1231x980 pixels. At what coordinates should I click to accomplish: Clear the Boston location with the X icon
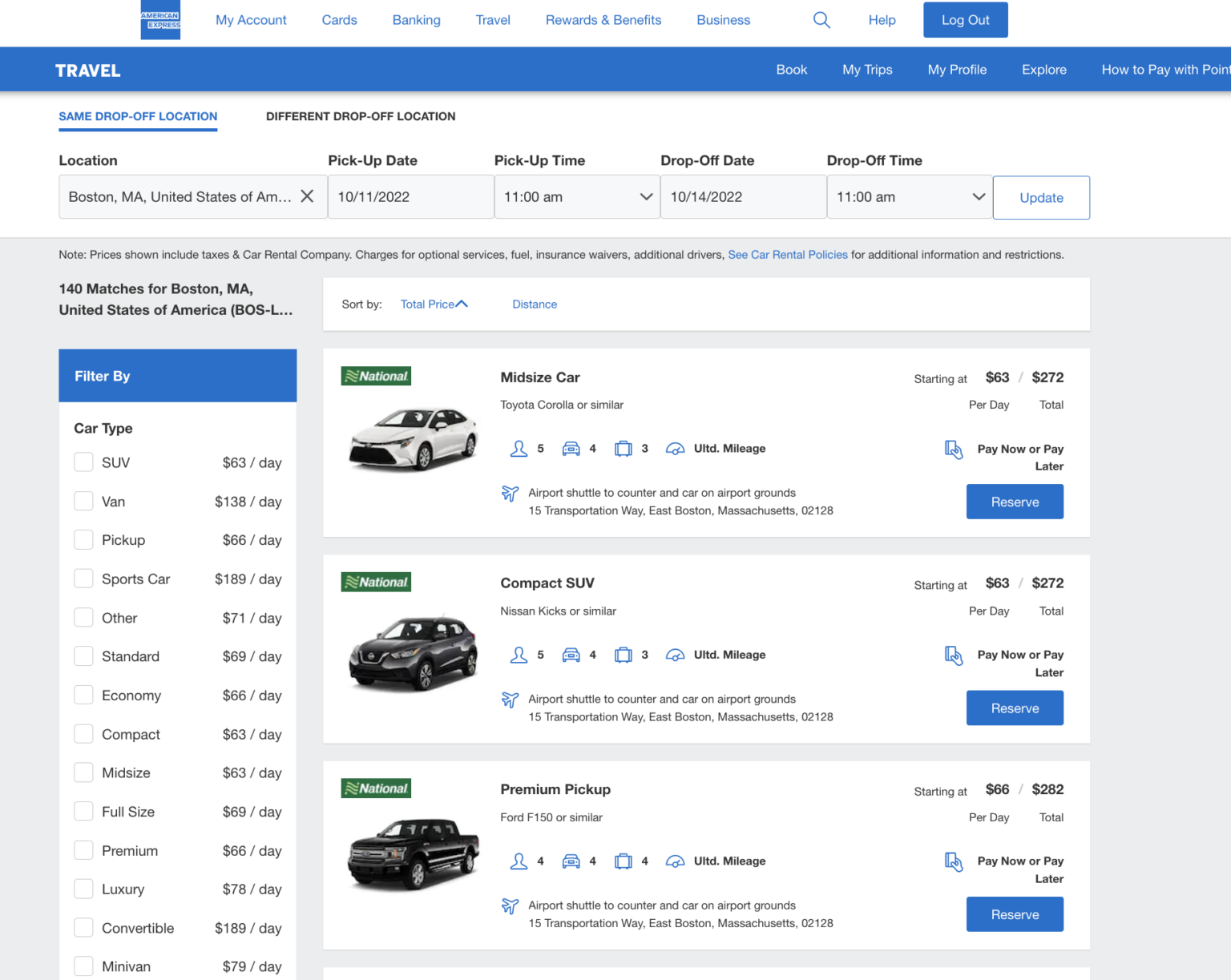pyautogui.click(x=307, y=196)
